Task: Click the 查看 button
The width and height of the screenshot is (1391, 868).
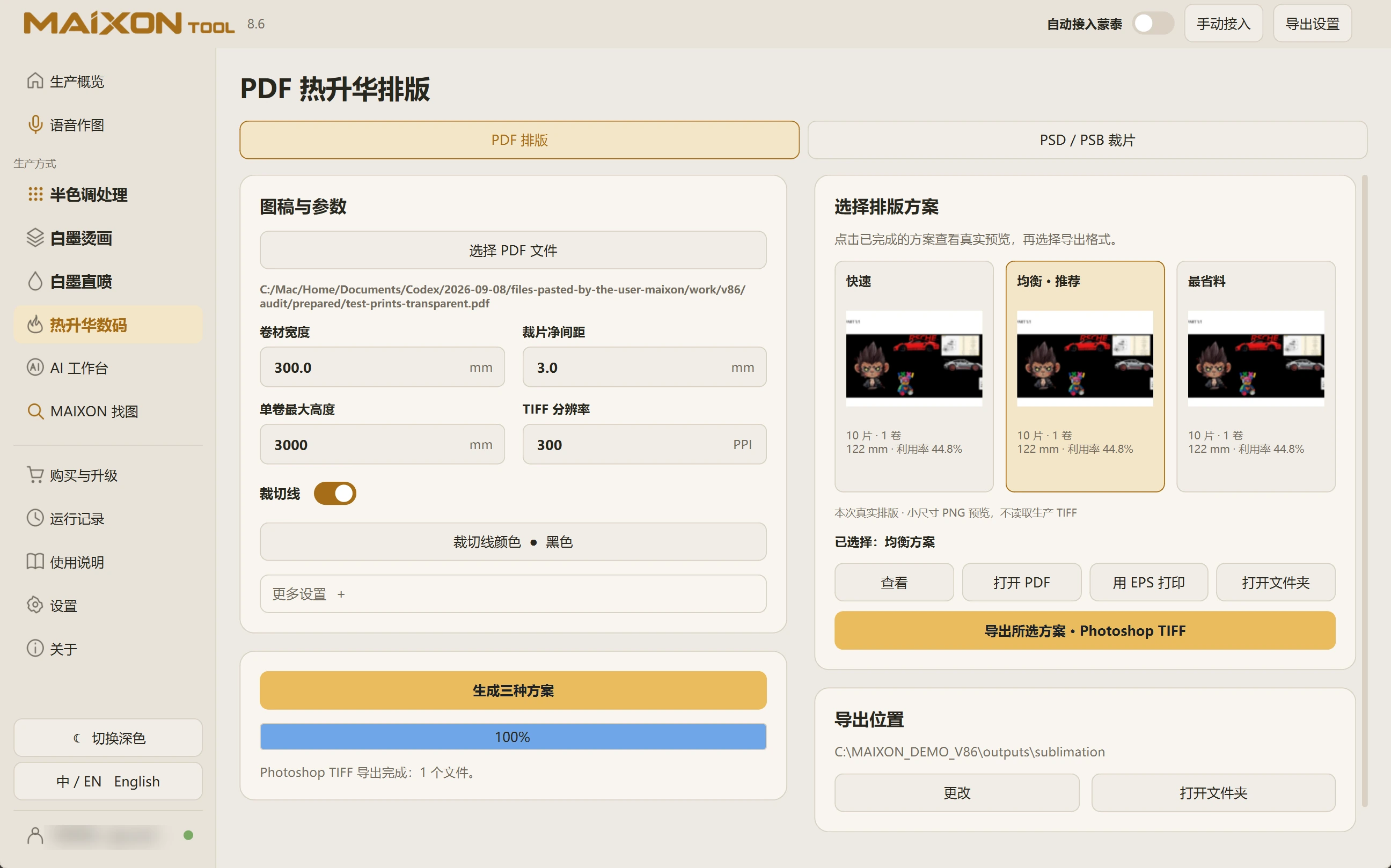Action: [894, 583]
